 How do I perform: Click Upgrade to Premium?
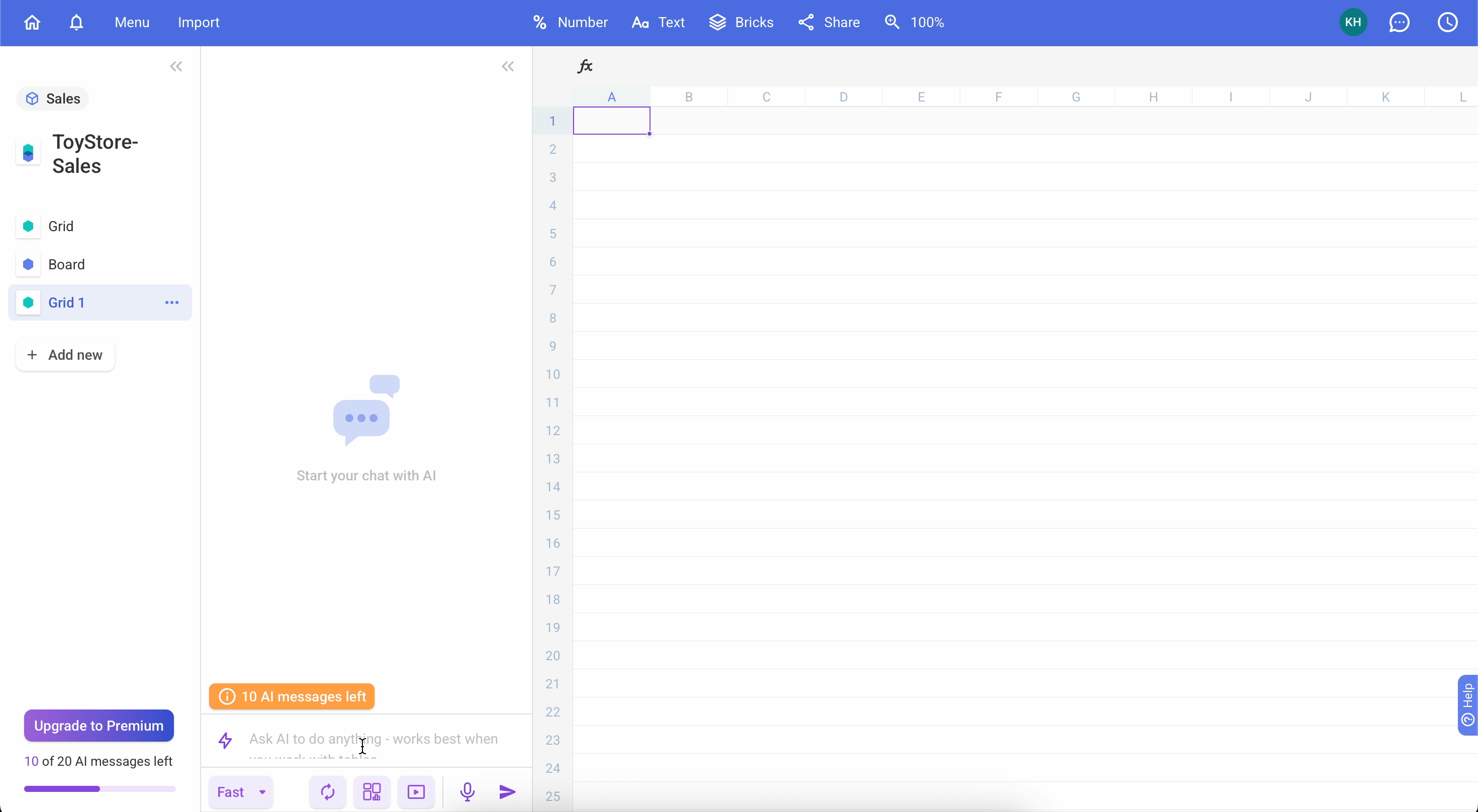point(98,726)
